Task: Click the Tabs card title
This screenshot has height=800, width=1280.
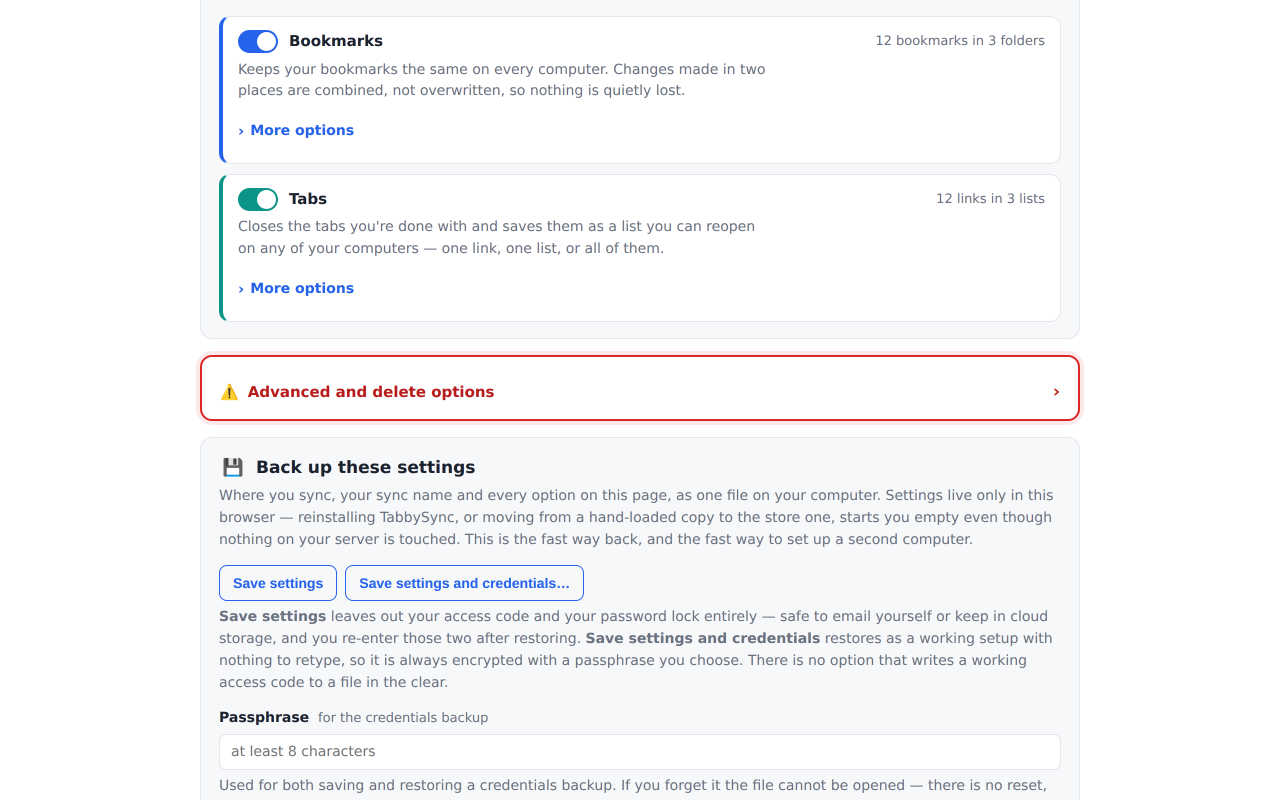Action: click(308, 199)
